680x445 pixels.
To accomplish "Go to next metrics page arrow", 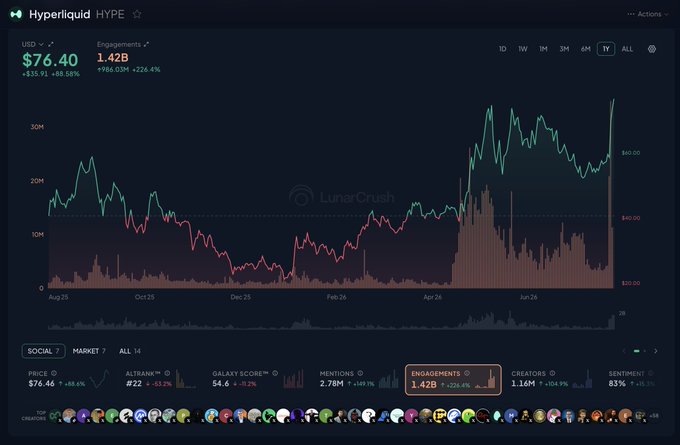I will click(x=655, y=351).
